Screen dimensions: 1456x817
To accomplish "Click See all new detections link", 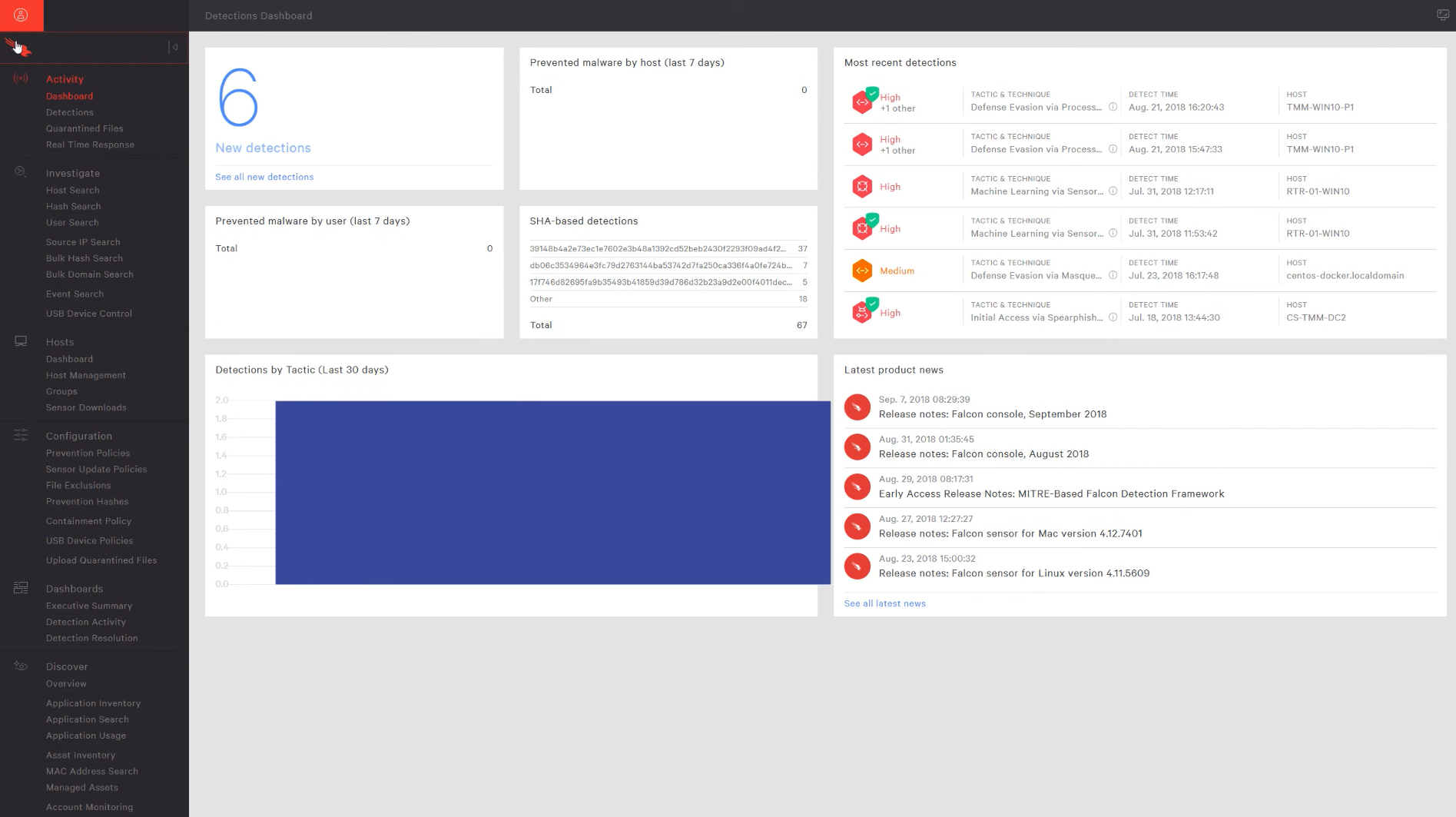I will 264,177.
